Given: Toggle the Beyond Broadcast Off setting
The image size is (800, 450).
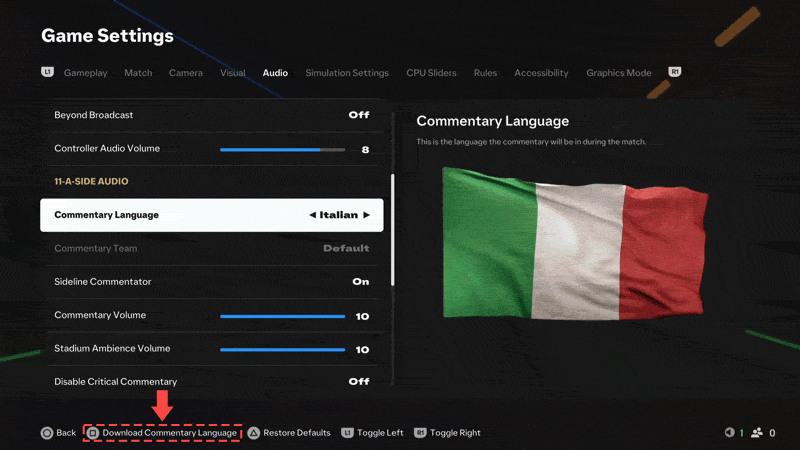Looking at the screenshot, I should click(358, 115).
